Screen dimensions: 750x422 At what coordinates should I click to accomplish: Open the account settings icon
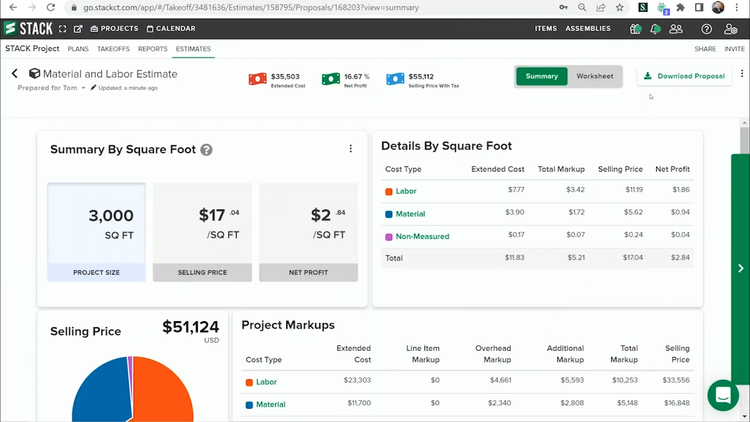coord(730,29)
